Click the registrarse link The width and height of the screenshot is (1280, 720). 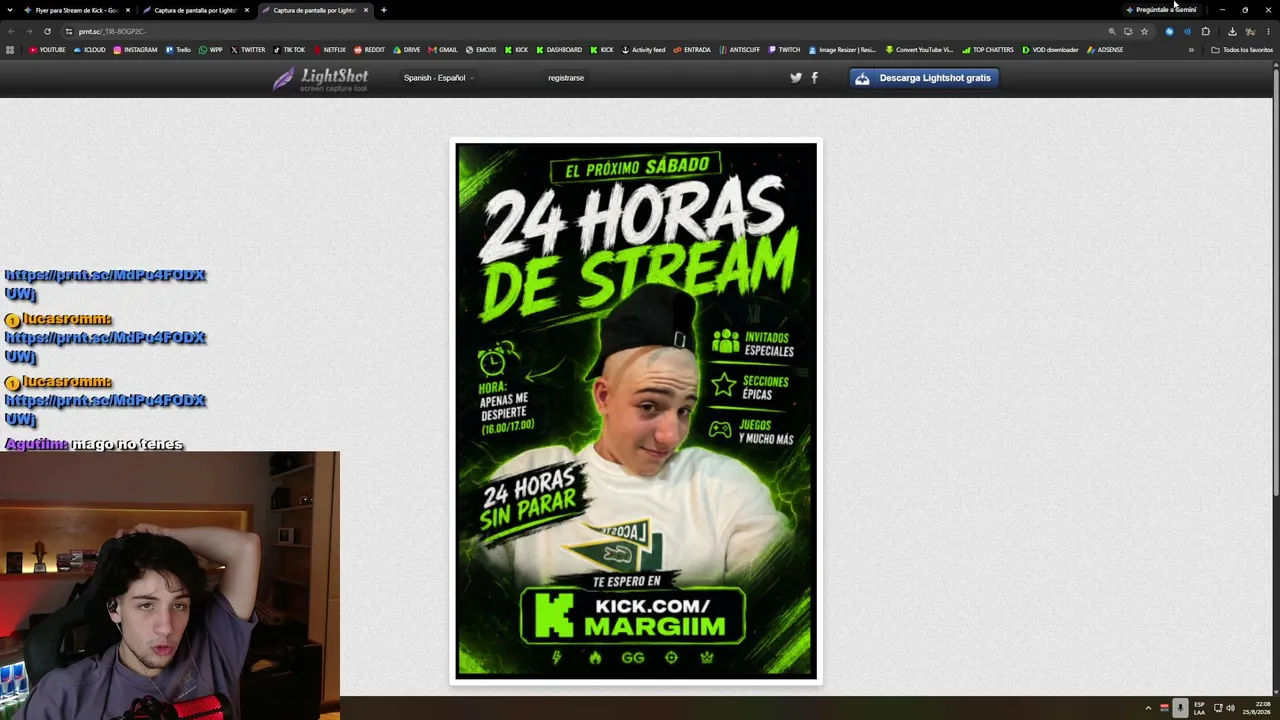pos(566,78)
